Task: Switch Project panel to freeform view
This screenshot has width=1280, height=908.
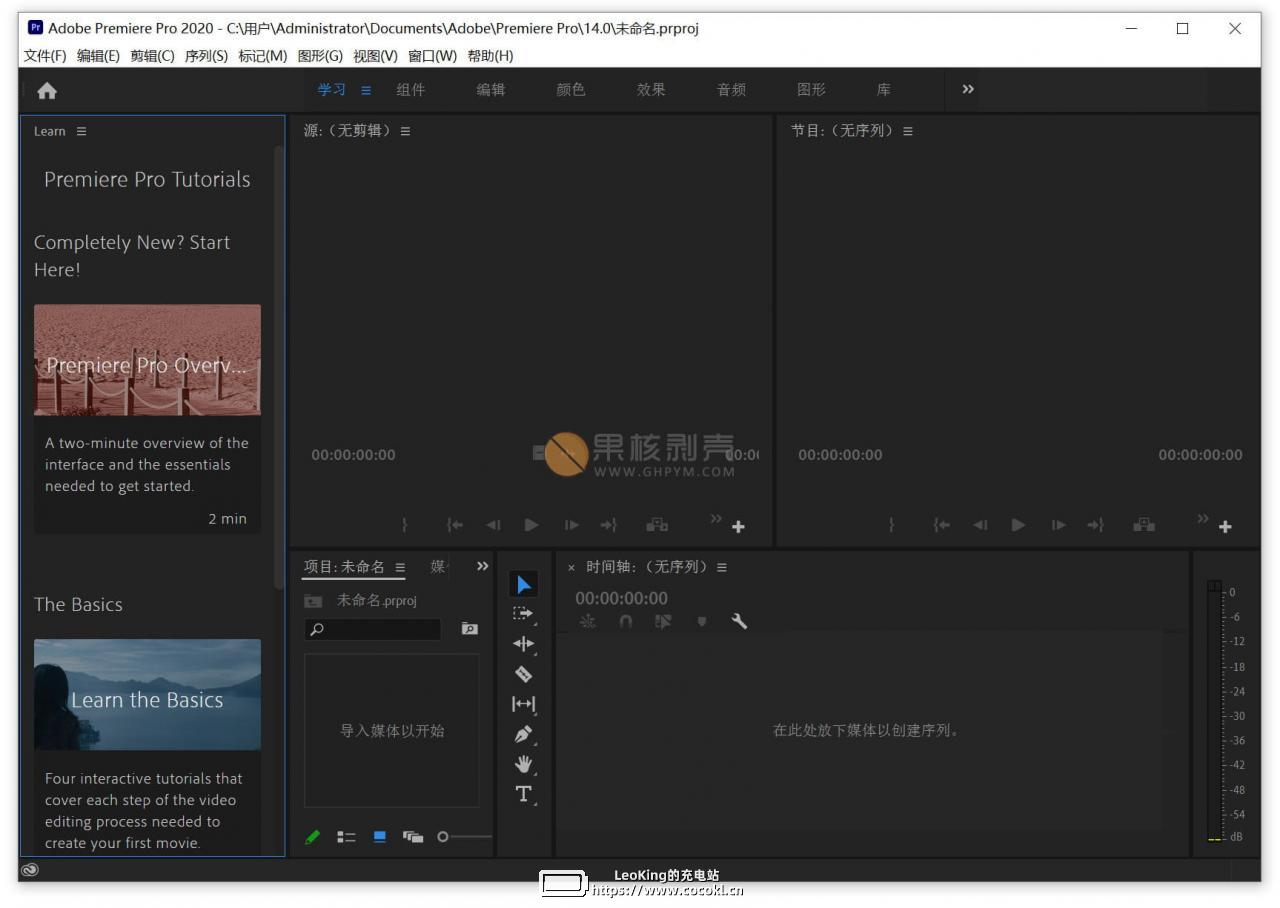Action: coord(413,837)
